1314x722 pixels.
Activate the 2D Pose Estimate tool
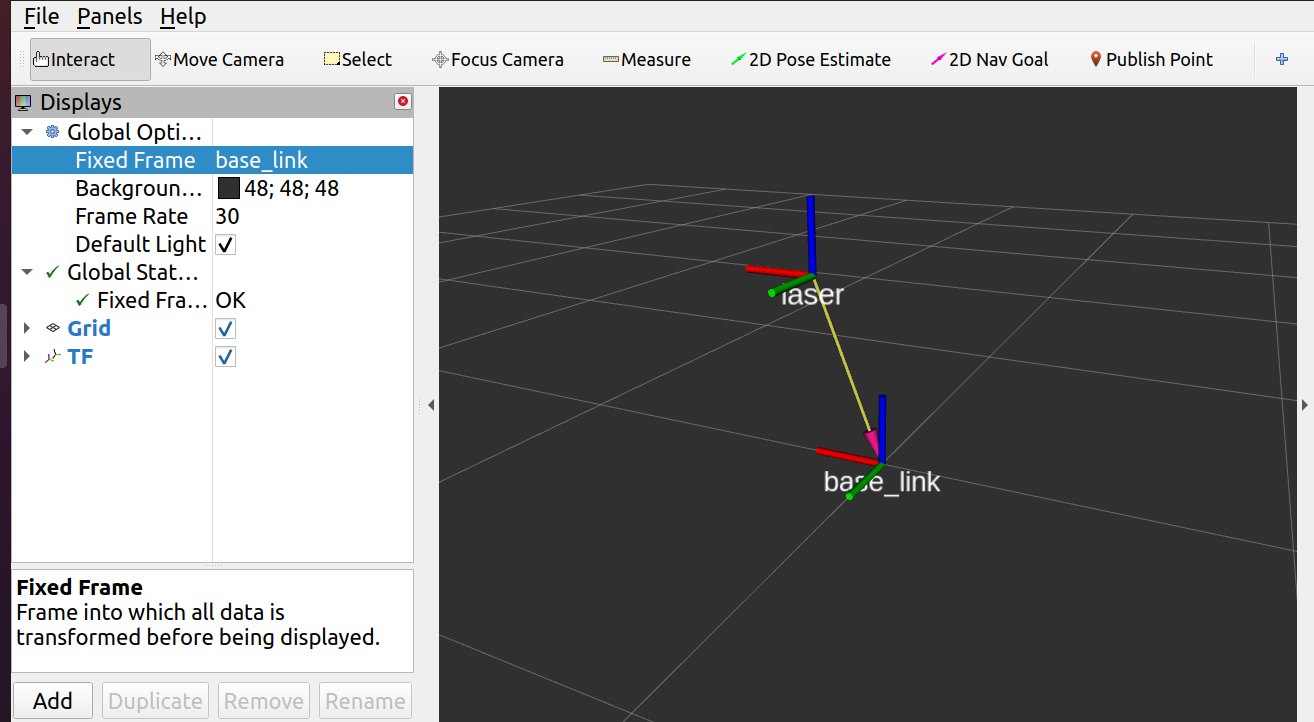click(x=810, y=60)
